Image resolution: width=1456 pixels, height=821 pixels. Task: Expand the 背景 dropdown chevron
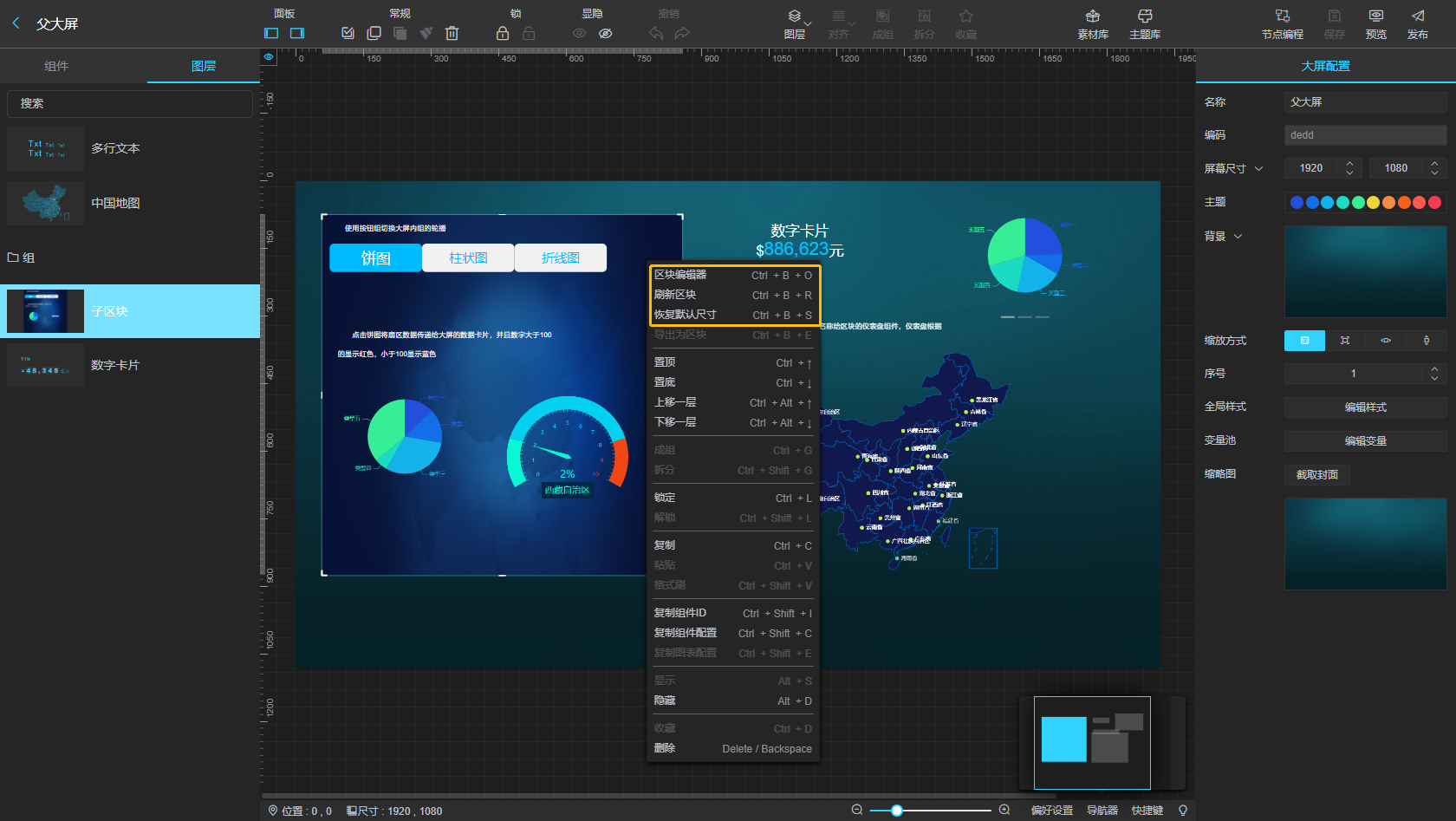coord(1238,236)
